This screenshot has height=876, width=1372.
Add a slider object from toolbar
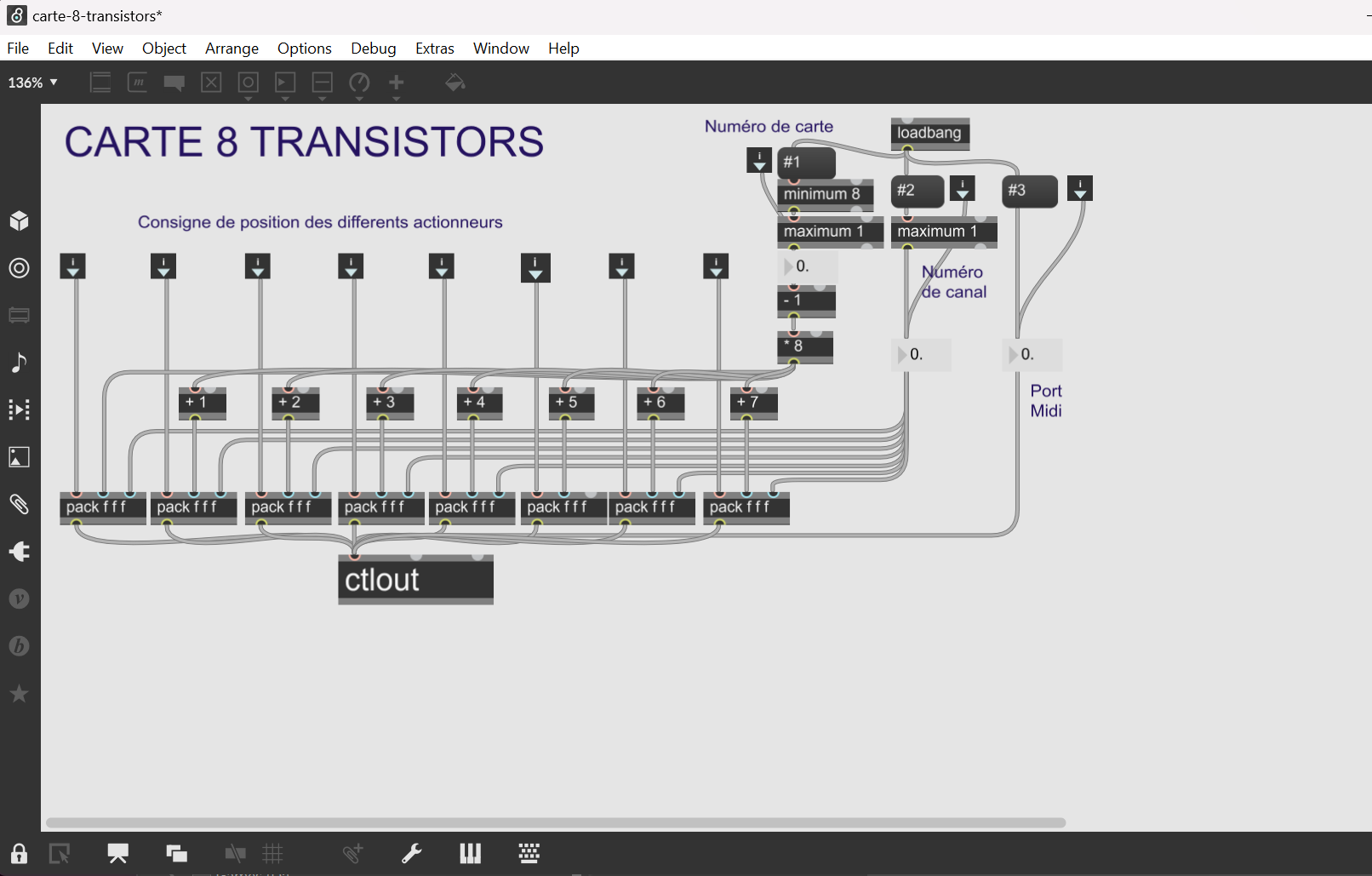[x=322, y=83]
